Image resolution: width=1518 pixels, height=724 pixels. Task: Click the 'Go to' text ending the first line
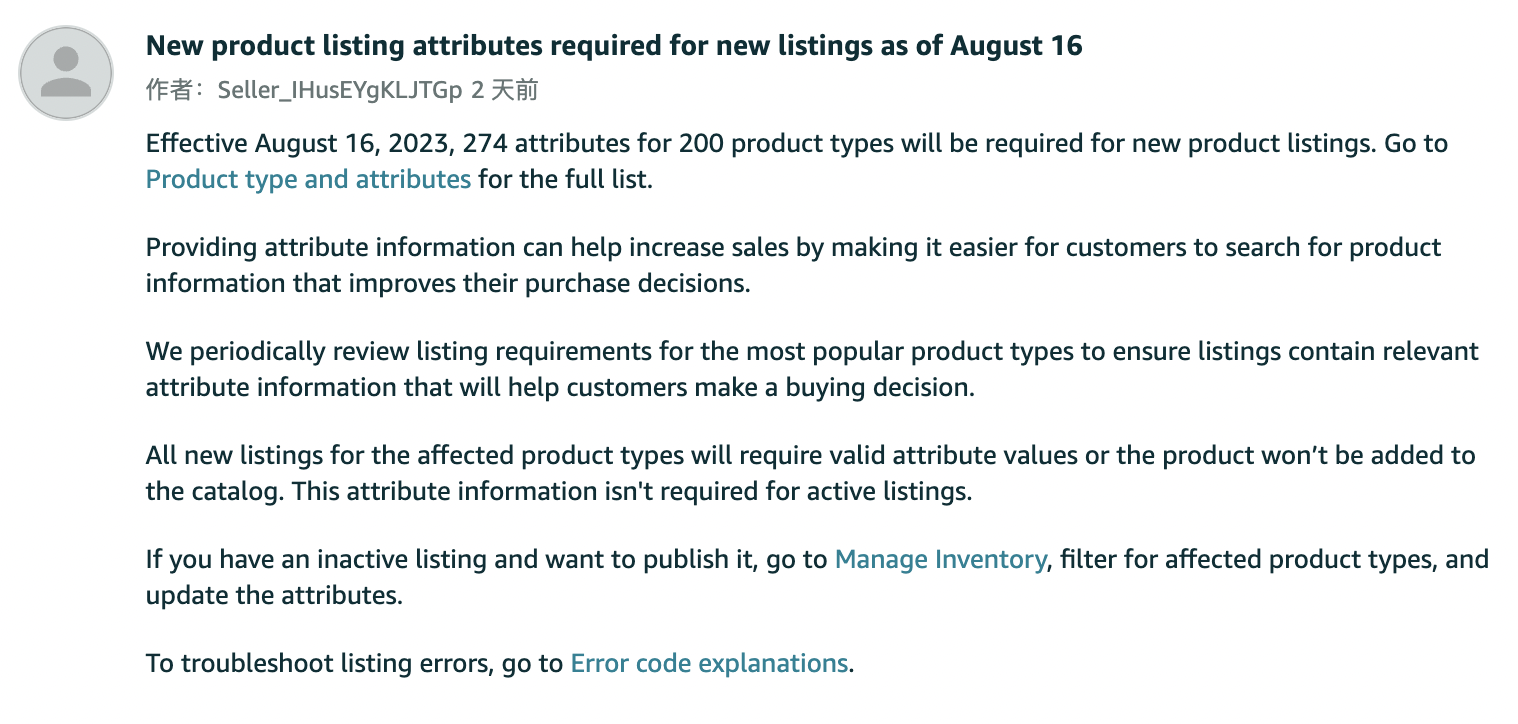click(x=1416, y=143)
